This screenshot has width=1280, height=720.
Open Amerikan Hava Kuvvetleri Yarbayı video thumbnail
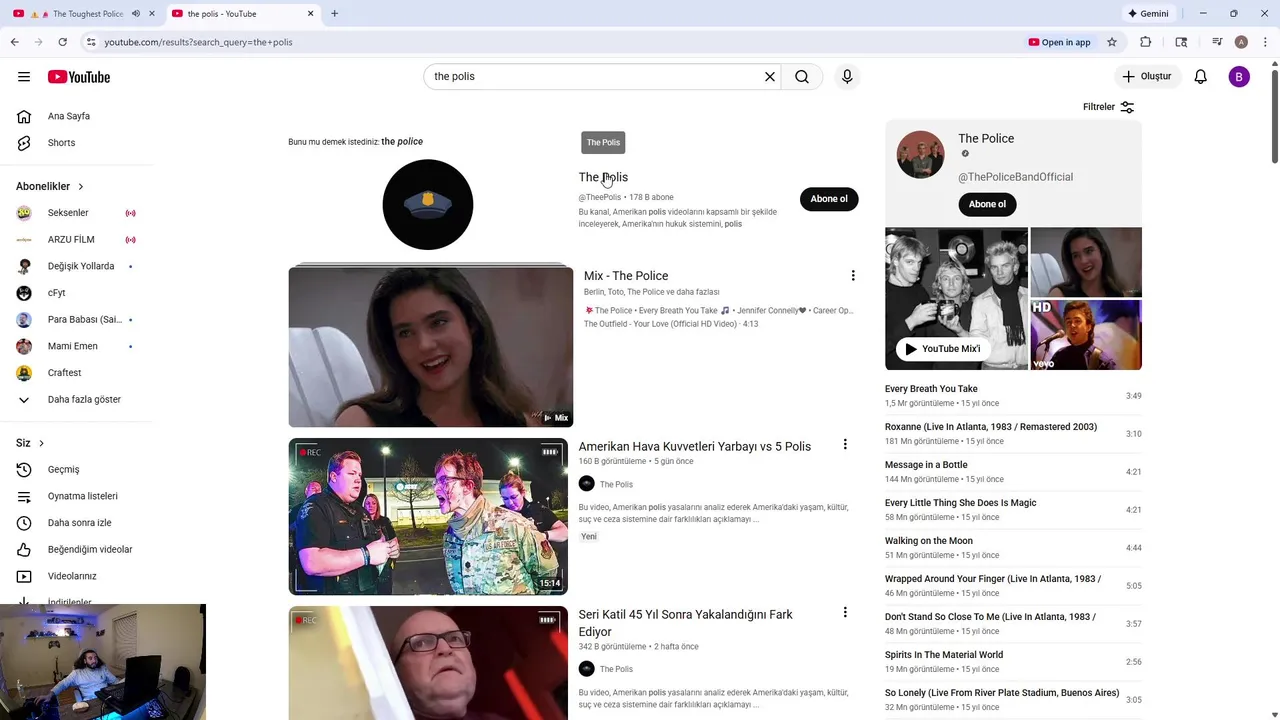pos(428,517)
